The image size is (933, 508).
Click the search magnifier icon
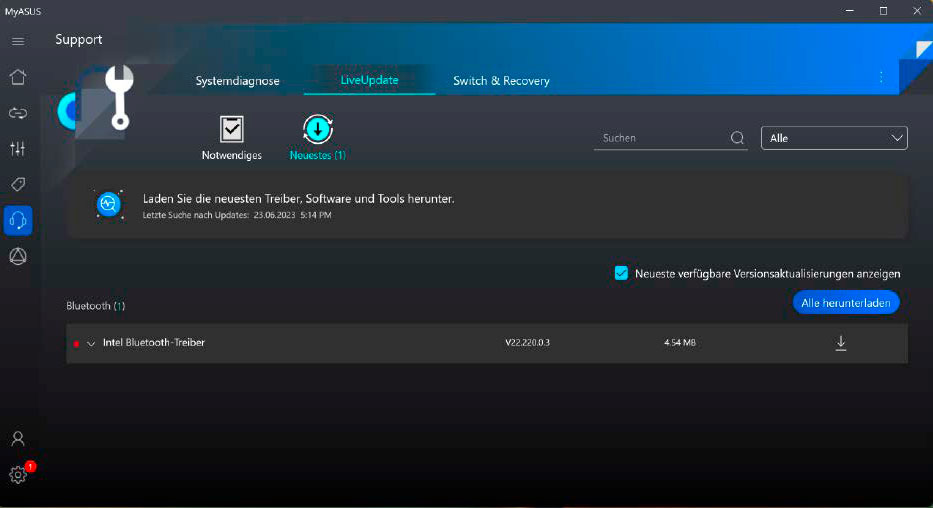click(x=737, y=138)
